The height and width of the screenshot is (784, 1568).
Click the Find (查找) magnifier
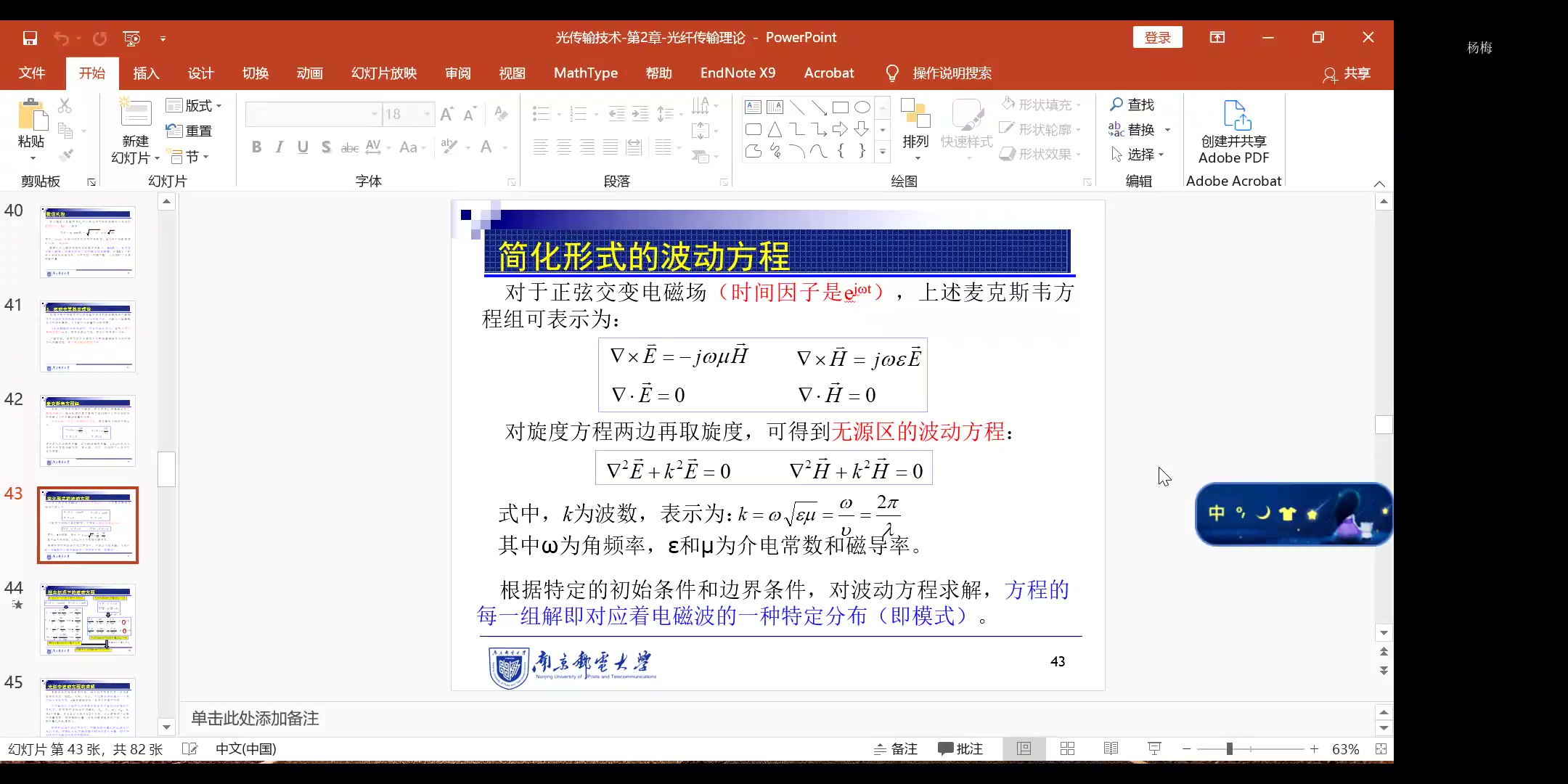tap(1116, 105)
